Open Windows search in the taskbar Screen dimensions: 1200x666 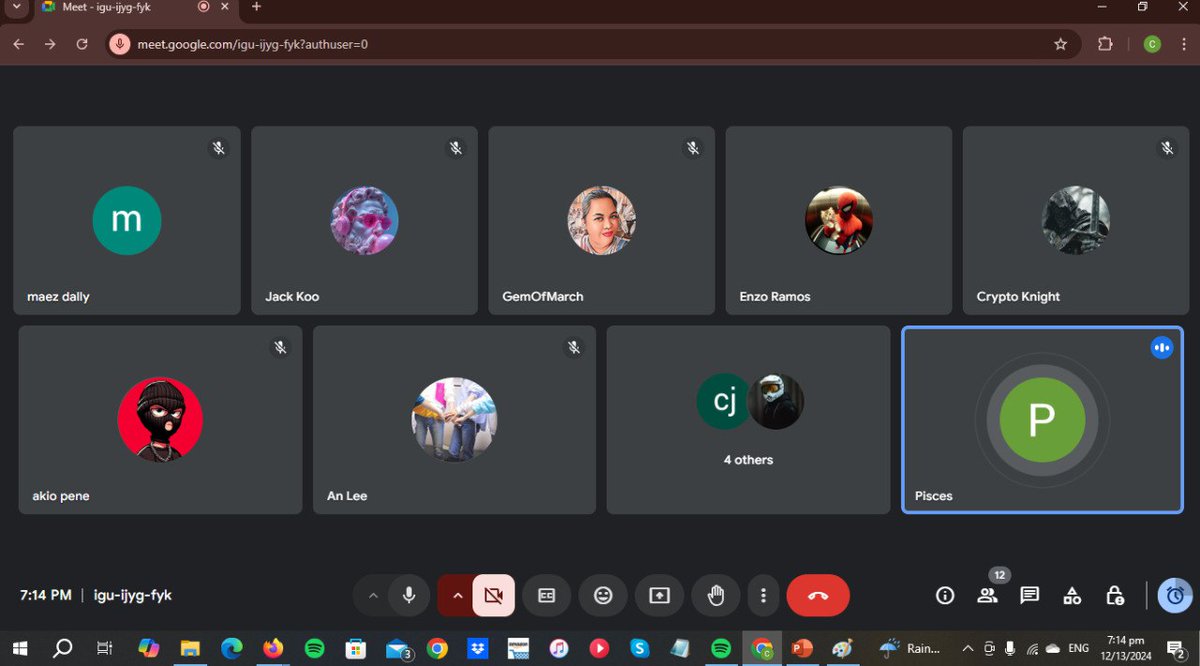coord(62,648)
